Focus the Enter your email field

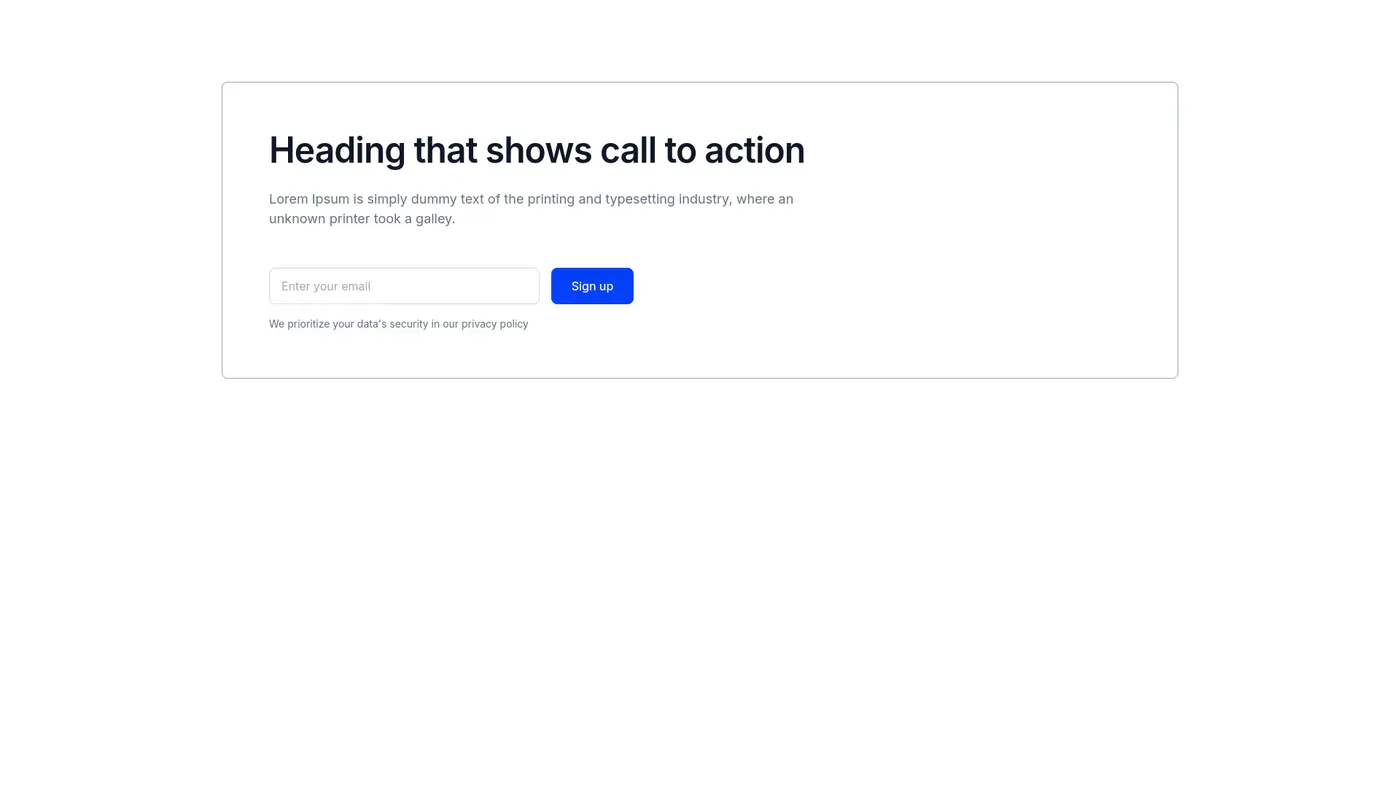tap(404, 286)
